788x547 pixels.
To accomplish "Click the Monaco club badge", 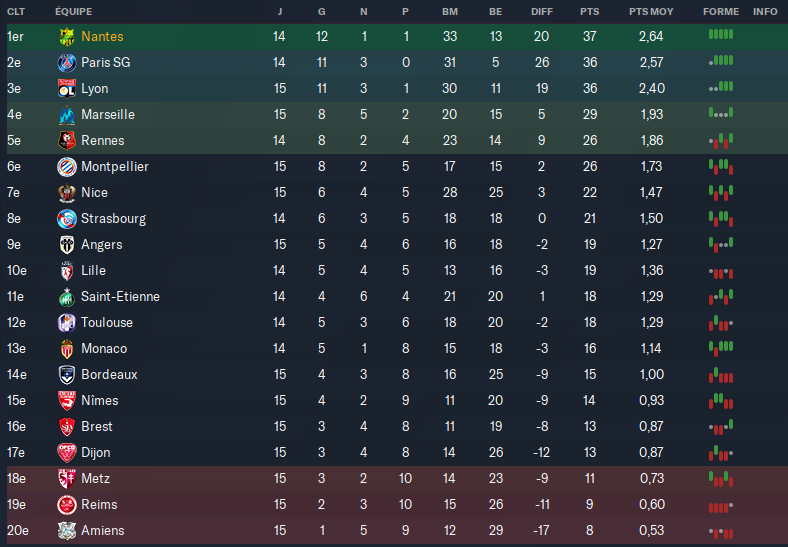I will (67, 349).
